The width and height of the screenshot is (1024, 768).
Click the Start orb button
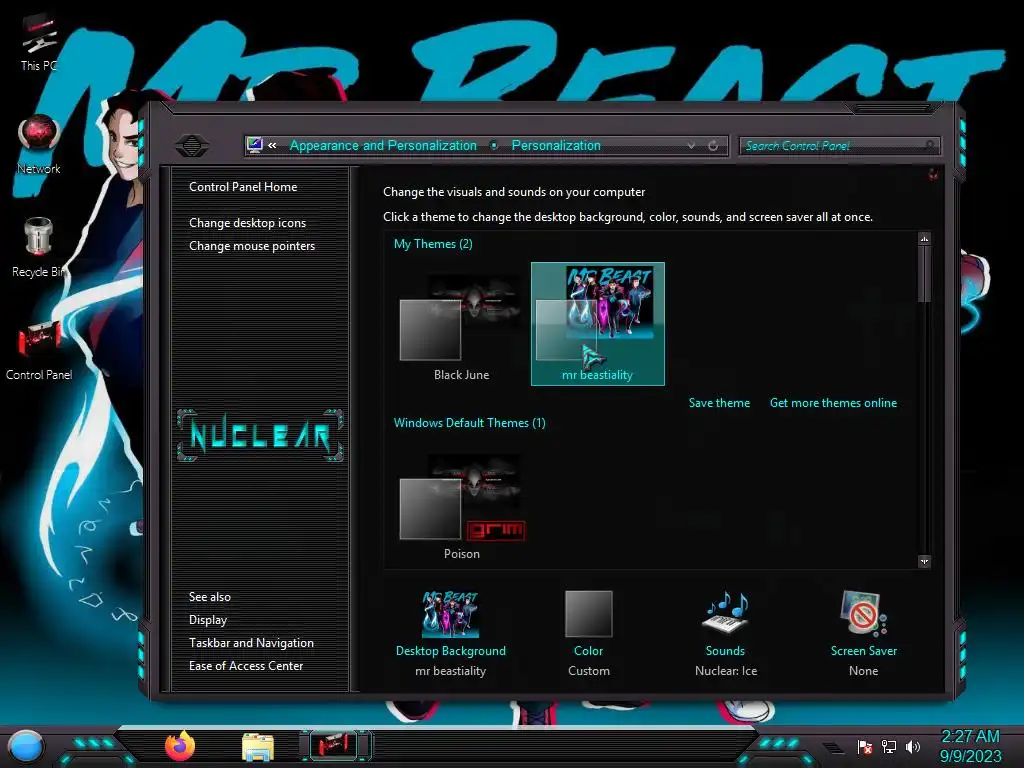(26, 746)
